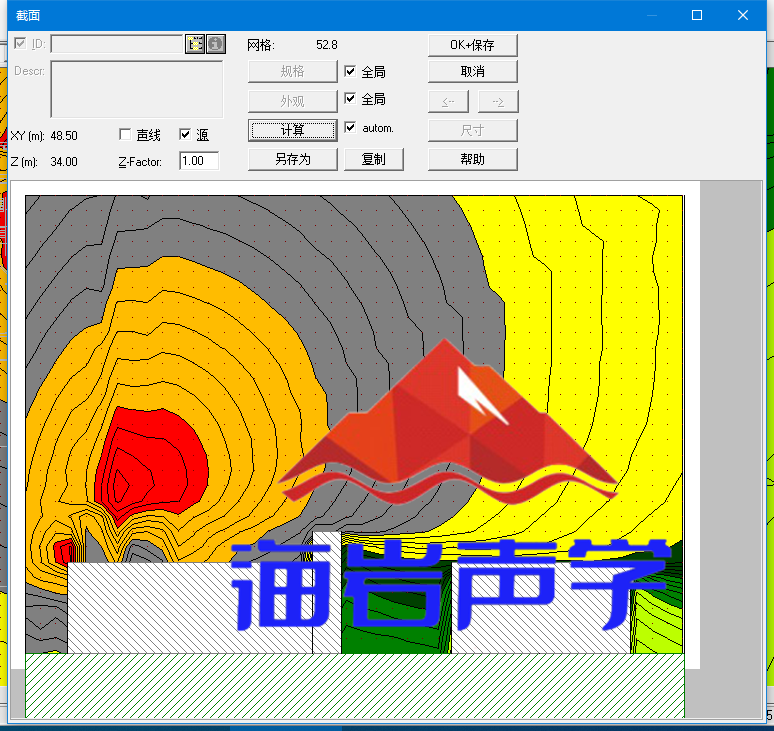Select the 52.8 grid value
This screenshot has width=774, height=731.
click(327, 45)
